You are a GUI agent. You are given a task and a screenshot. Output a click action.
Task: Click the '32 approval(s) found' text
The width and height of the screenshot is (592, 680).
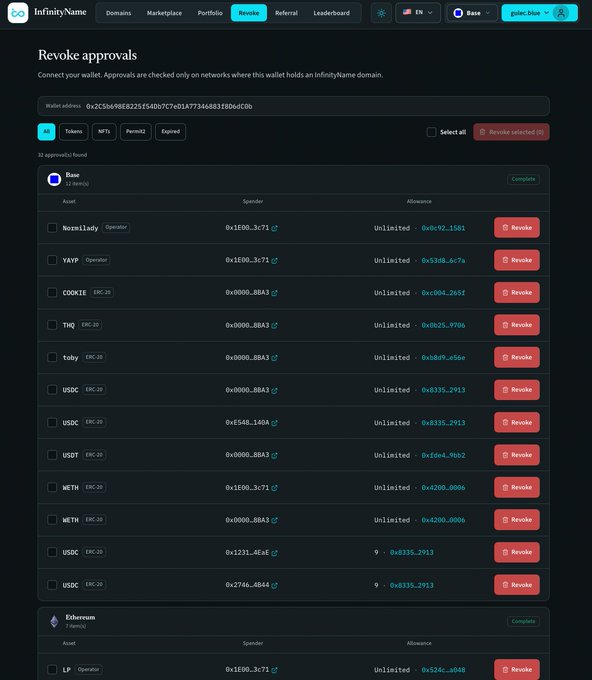[x=62, y=155]
